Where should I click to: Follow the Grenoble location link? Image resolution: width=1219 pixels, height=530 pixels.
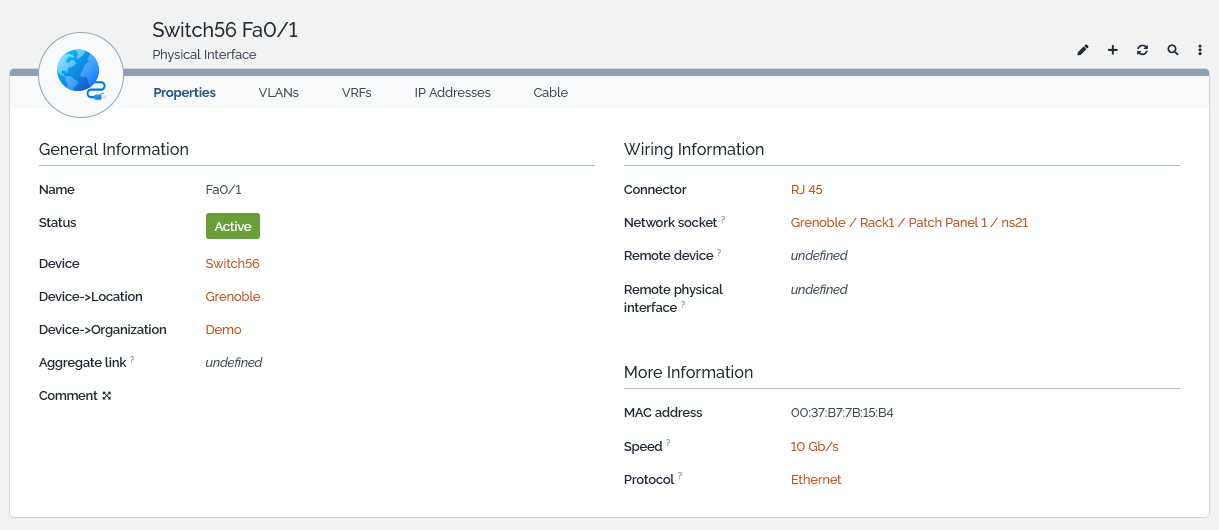pos(233,297)
